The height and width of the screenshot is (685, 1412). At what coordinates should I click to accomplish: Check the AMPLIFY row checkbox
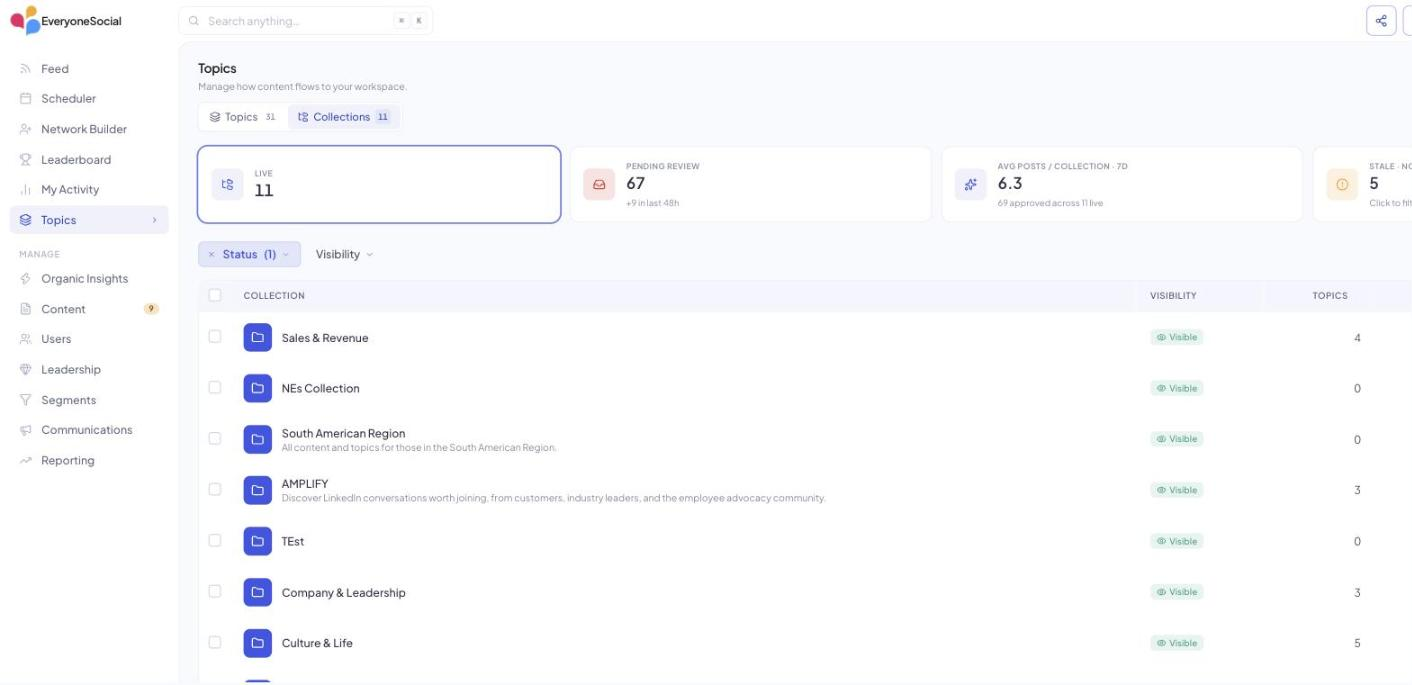click(215, 489)
